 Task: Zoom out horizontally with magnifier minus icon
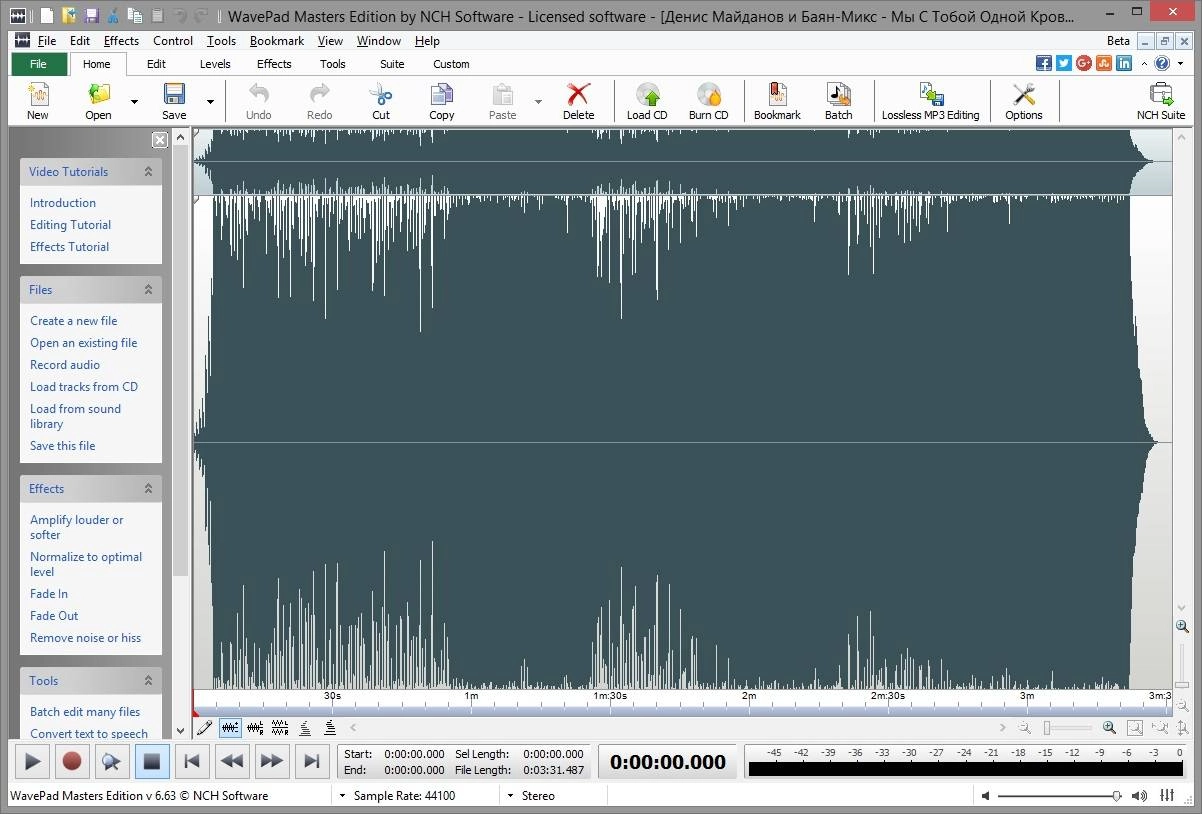[x=1025, y=728]
